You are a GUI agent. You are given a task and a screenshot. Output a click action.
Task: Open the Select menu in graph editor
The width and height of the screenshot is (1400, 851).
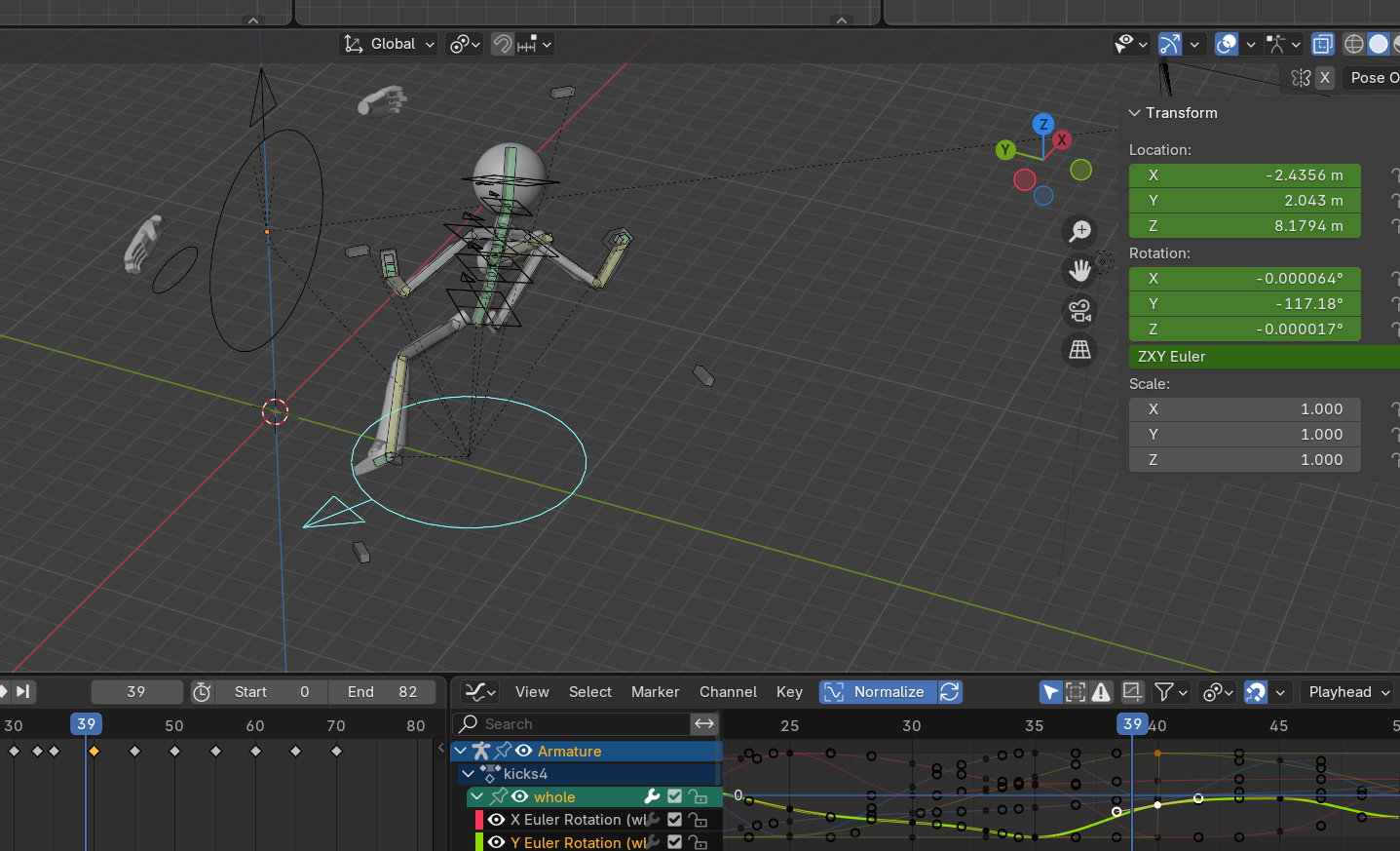pos(590,692)
